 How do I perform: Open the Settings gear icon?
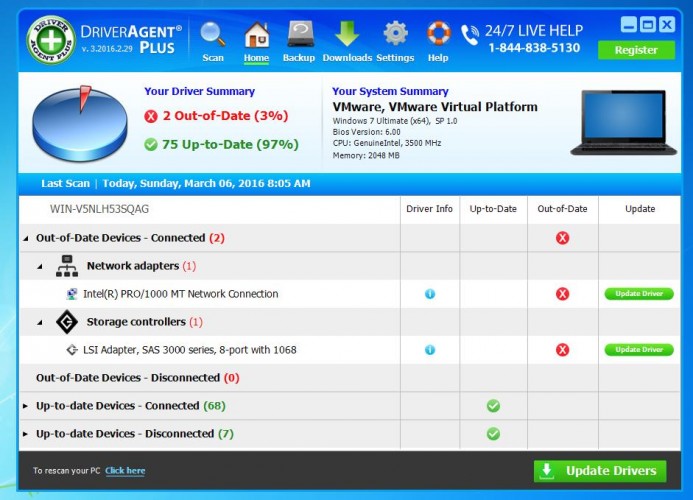click(395, 34)
